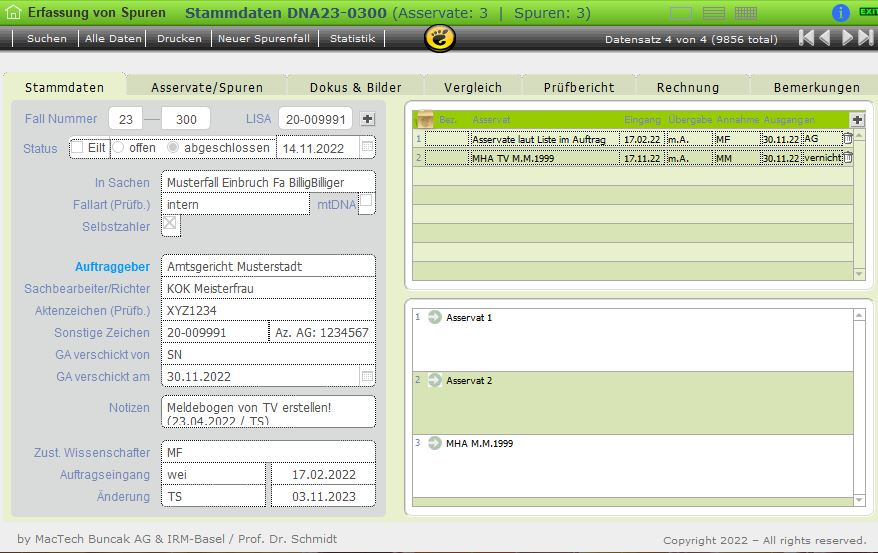Jump to the last record arrow

pos(866,38)
